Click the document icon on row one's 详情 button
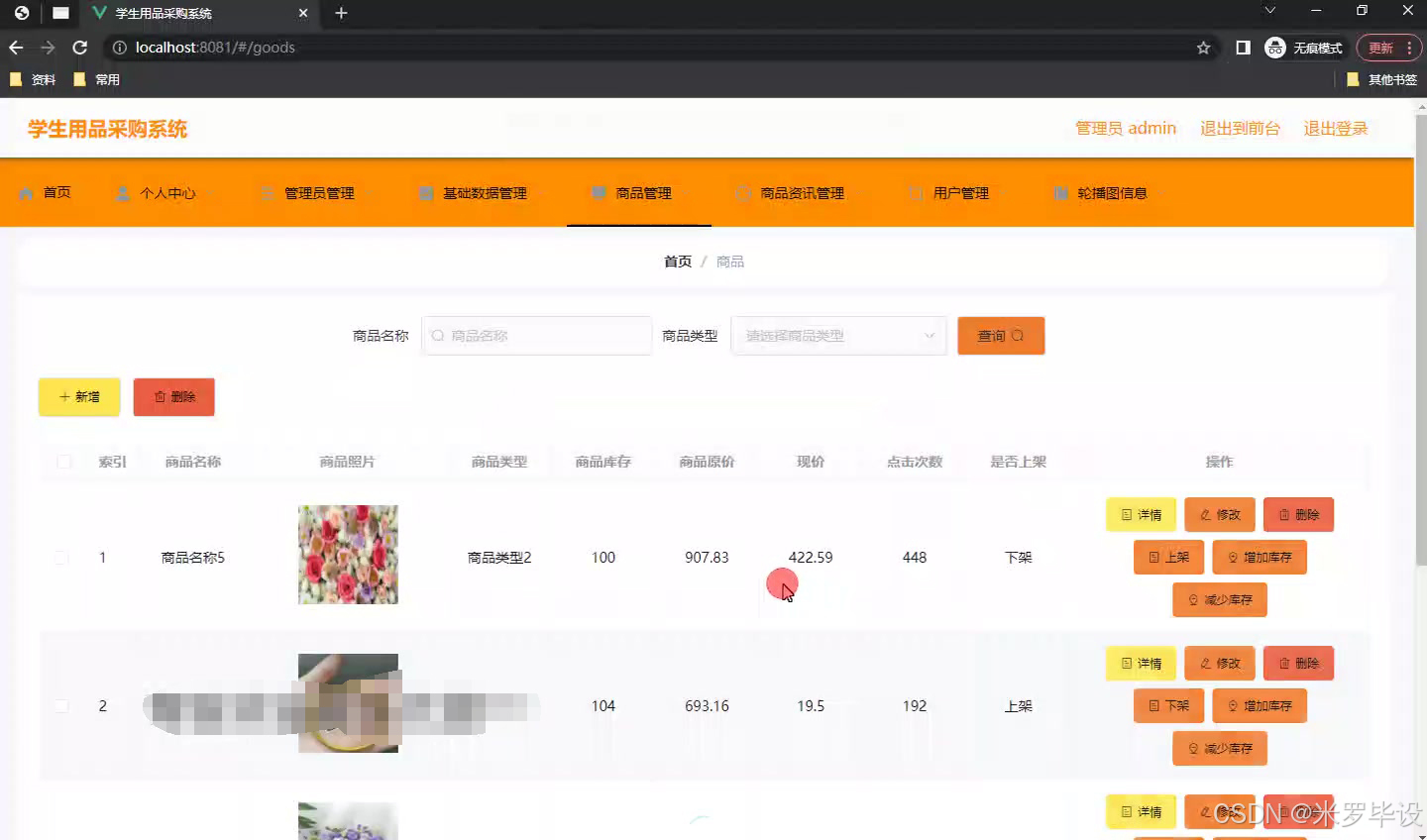The image size is (1427, 840). (1127, 514)
